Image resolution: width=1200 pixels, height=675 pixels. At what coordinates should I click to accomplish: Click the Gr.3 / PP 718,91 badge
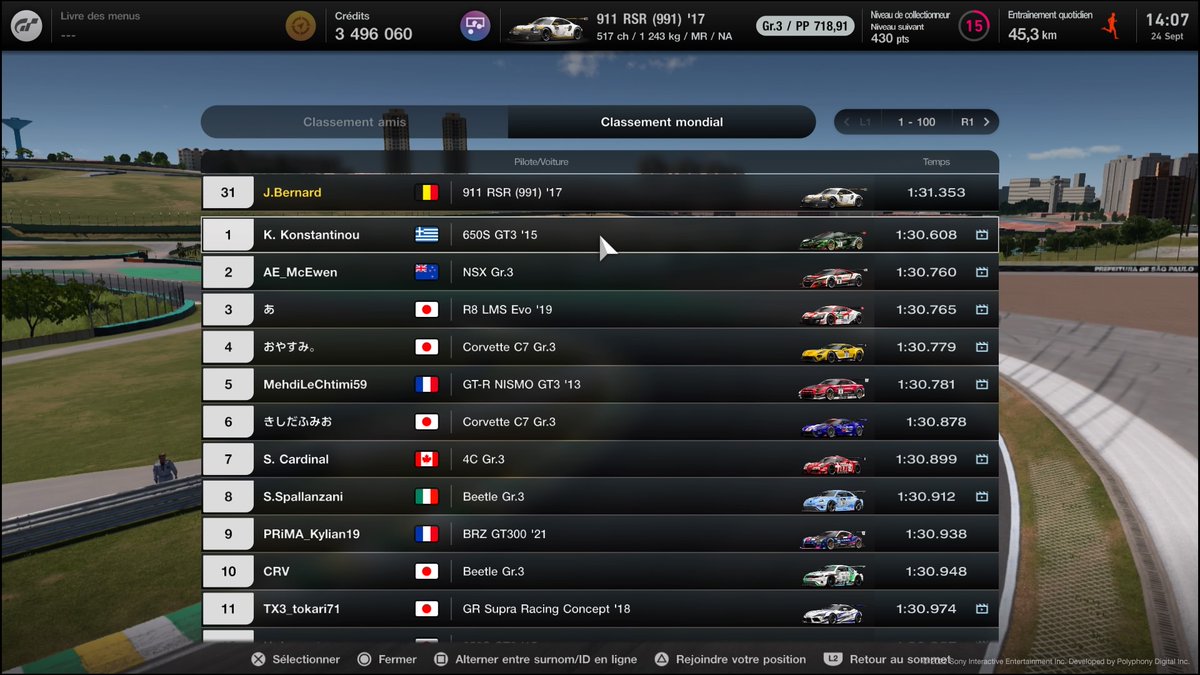(x=806, y=25)
